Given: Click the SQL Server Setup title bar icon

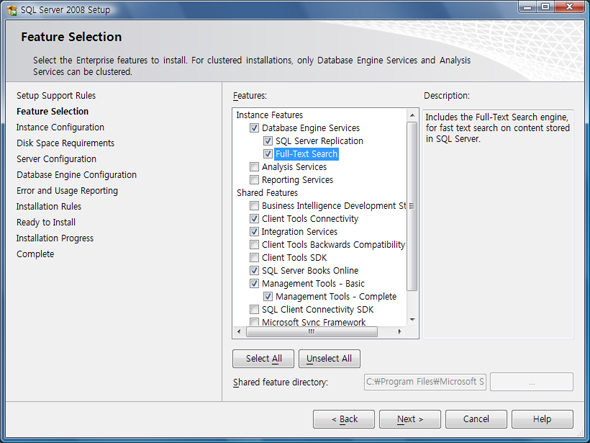Looking at the screenshot, I should pyautogui.click(x=12, y=10).
